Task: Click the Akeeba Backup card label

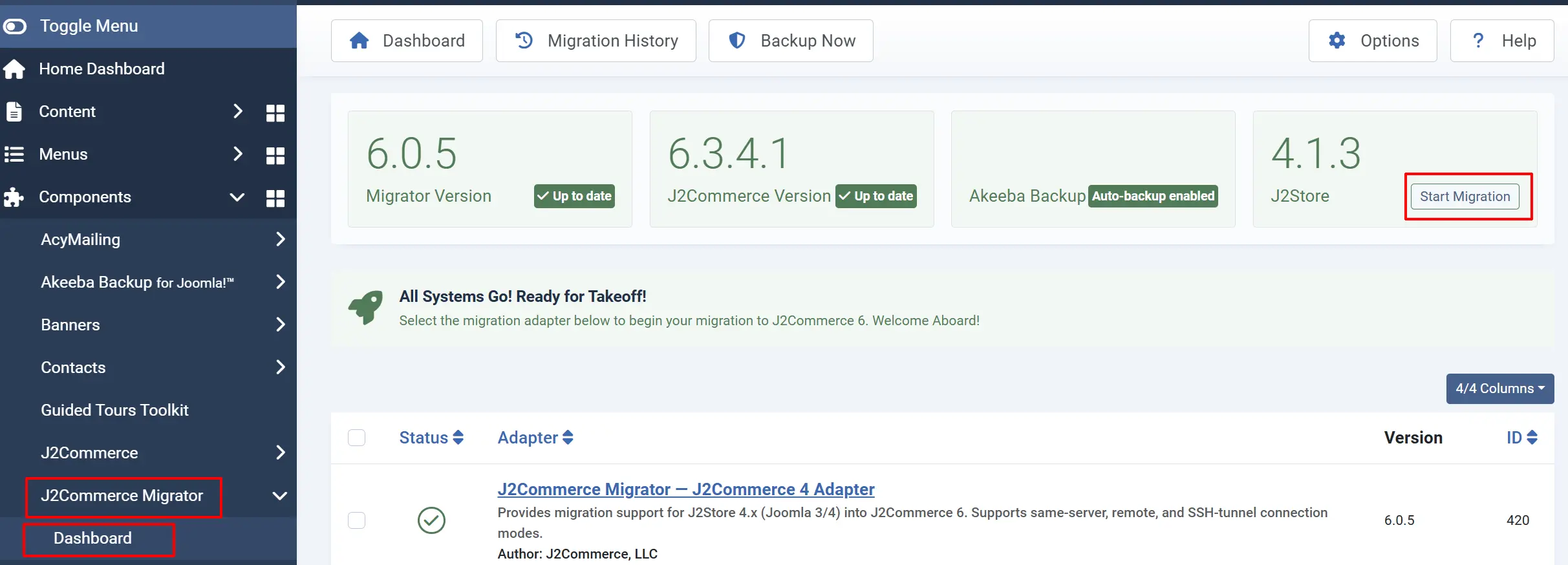Action: click(1027, 196)
